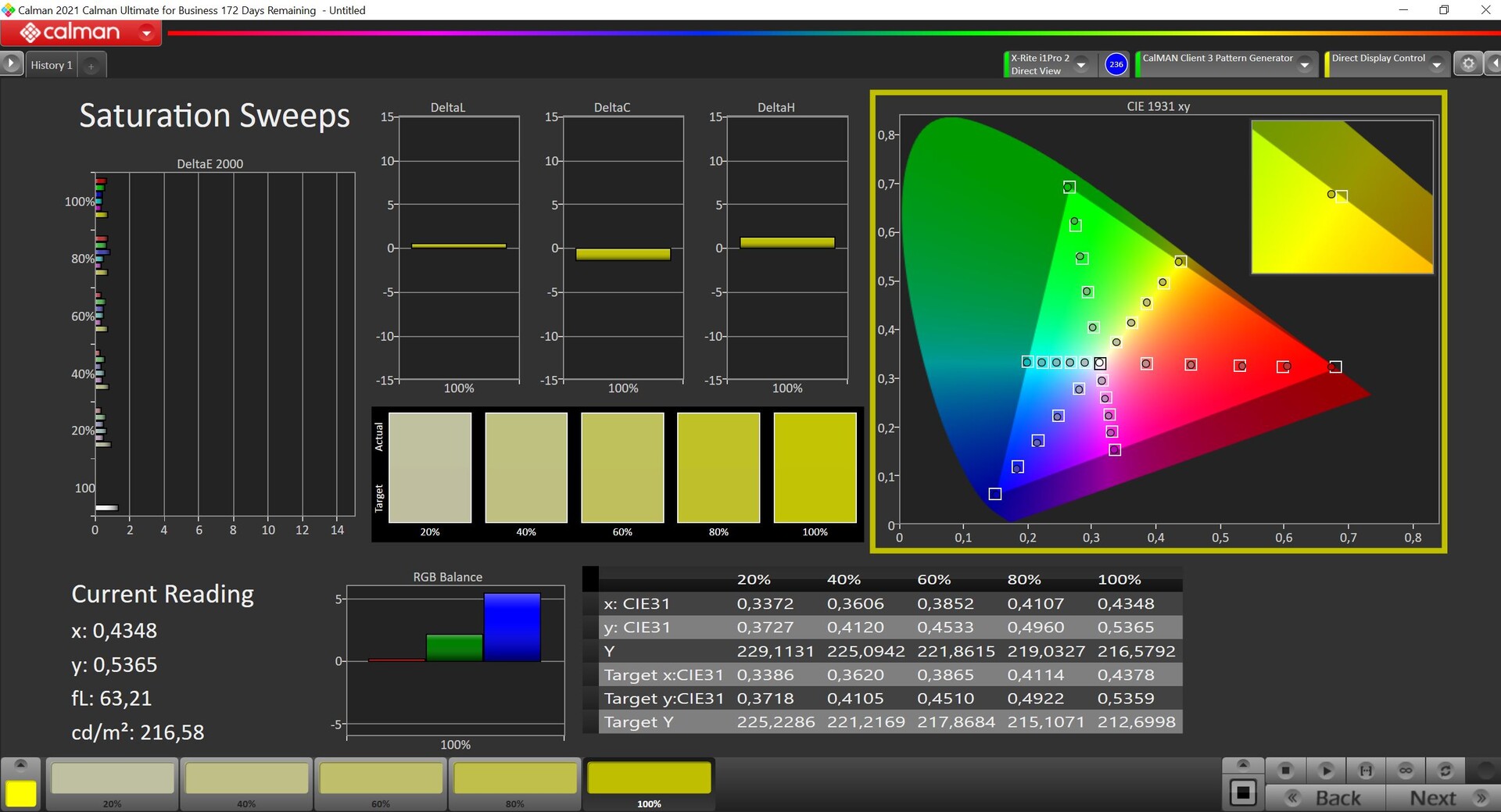Click the large black square pattern button
This screenshot has height=812, width=1501.
coord(1242,793)
